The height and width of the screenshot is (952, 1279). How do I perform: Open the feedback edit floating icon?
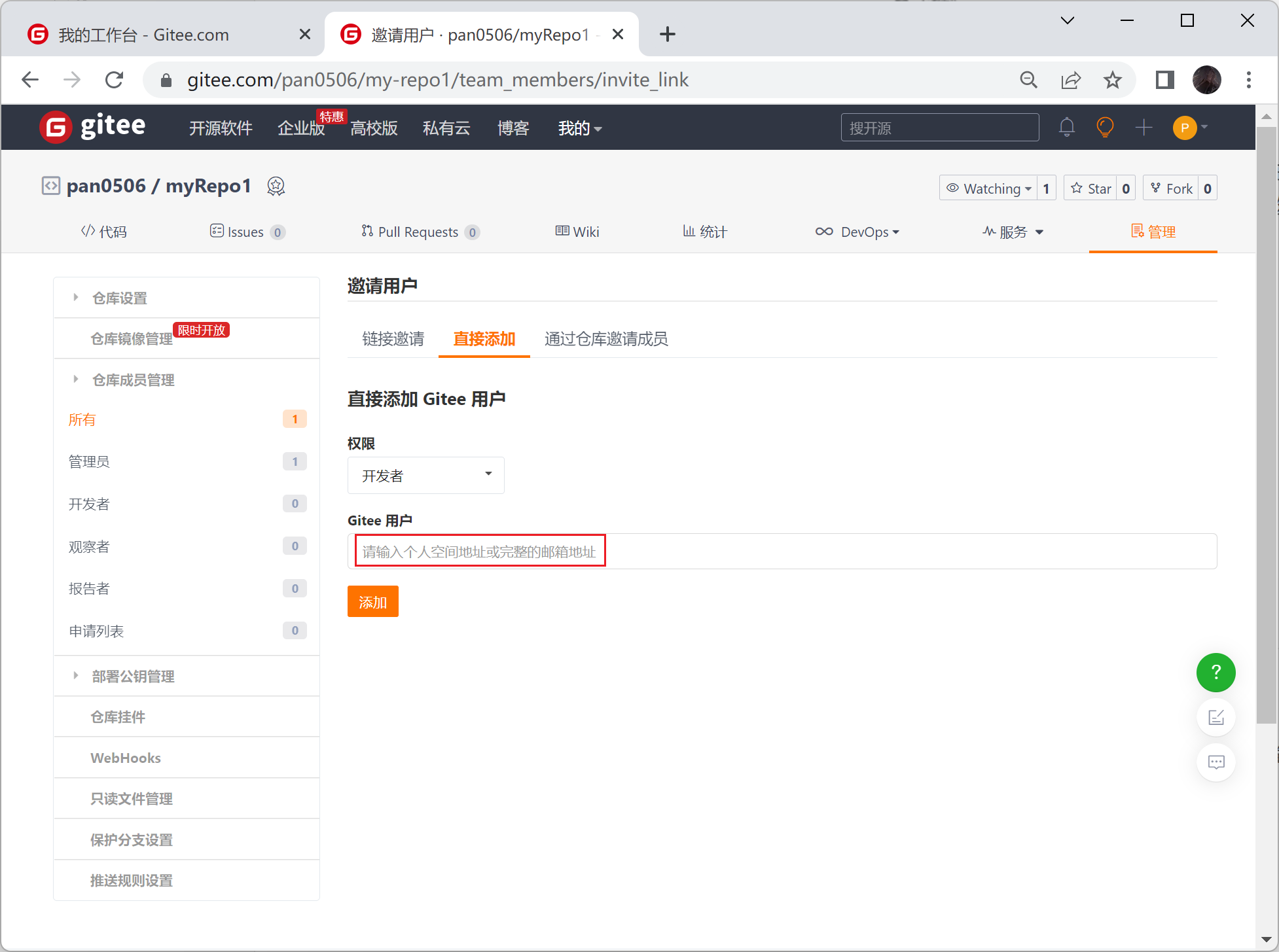click(x=1216, y=718)
